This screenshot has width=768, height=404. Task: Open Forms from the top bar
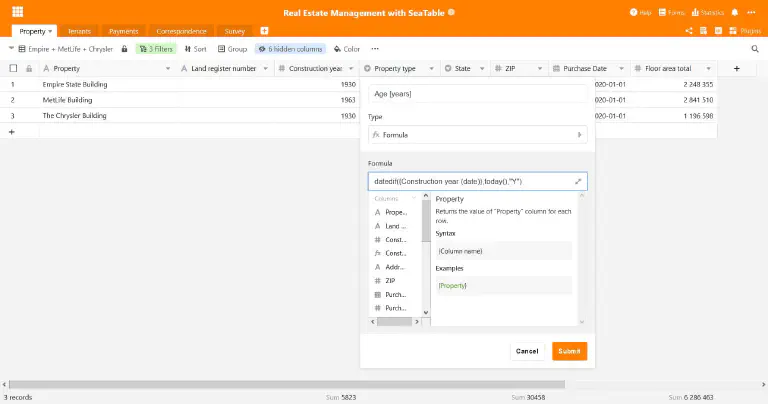[671, 12]
